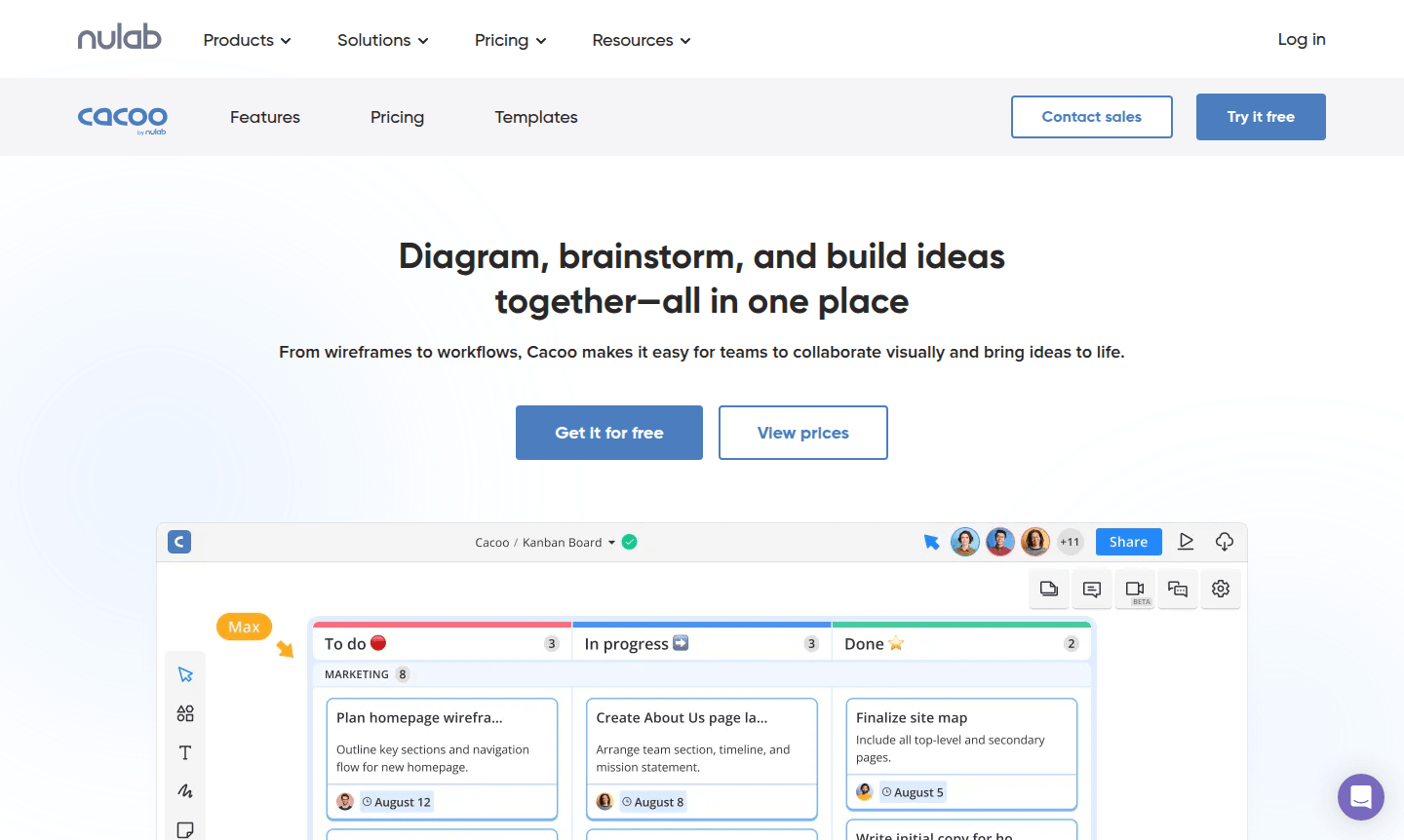Viewport: 1404px width, 840px height.
Task: Select the arrow selection tool
Action: [x=185, y=673]
